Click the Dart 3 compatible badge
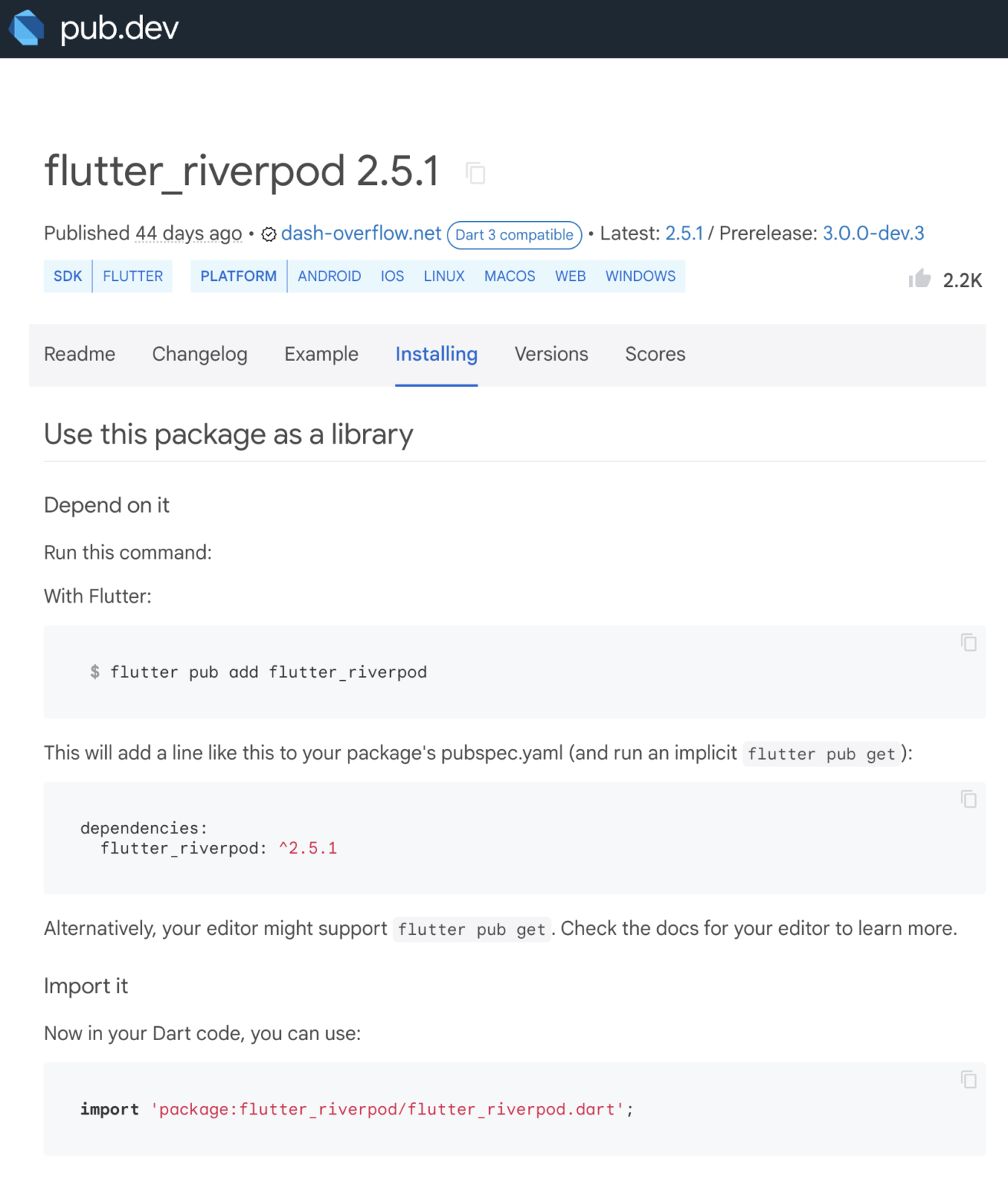The width and height of the screenshot is (1008, 1179). tap(513, 235)
